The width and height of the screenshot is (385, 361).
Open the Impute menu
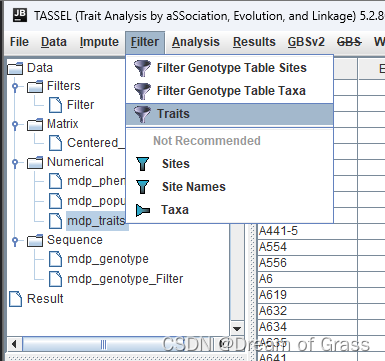click(x=99, y=42)
